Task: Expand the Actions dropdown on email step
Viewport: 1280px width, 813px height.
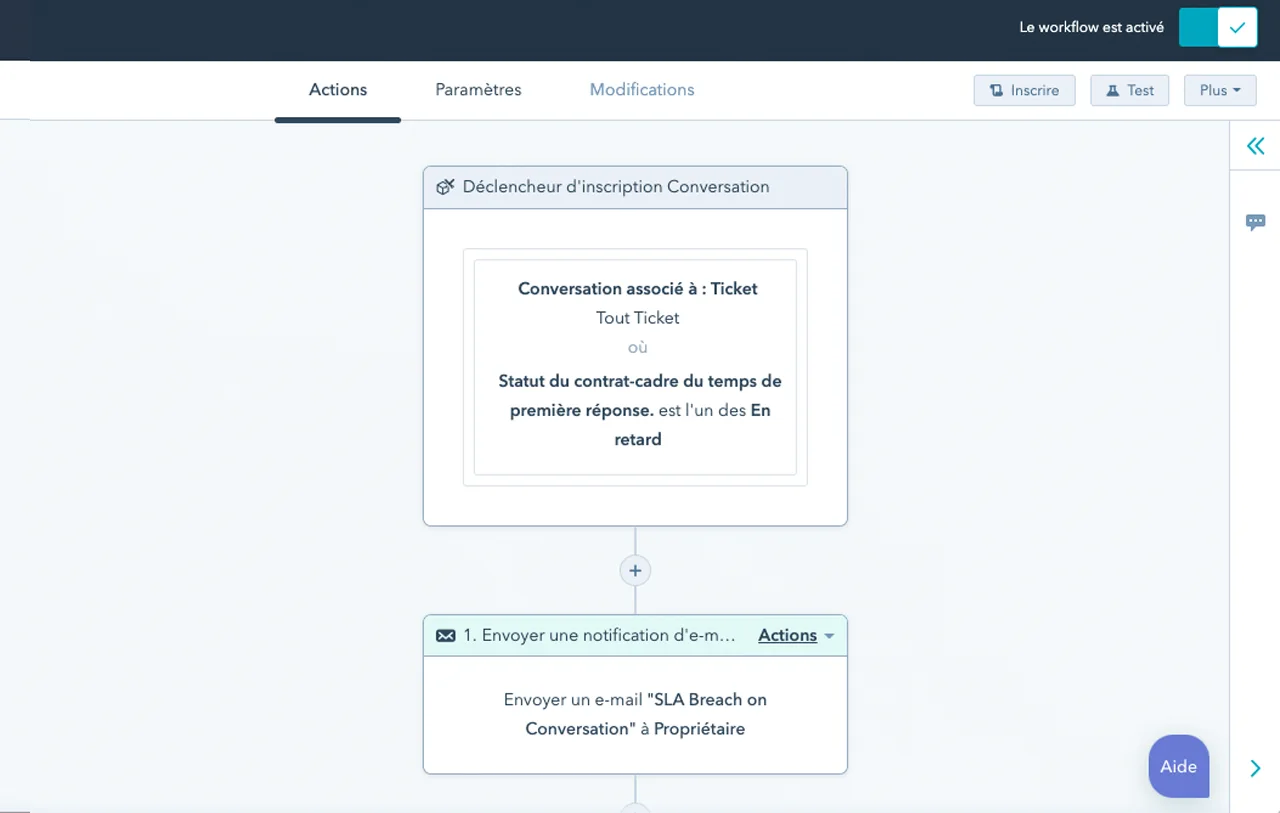Action: tap(796, 636)
